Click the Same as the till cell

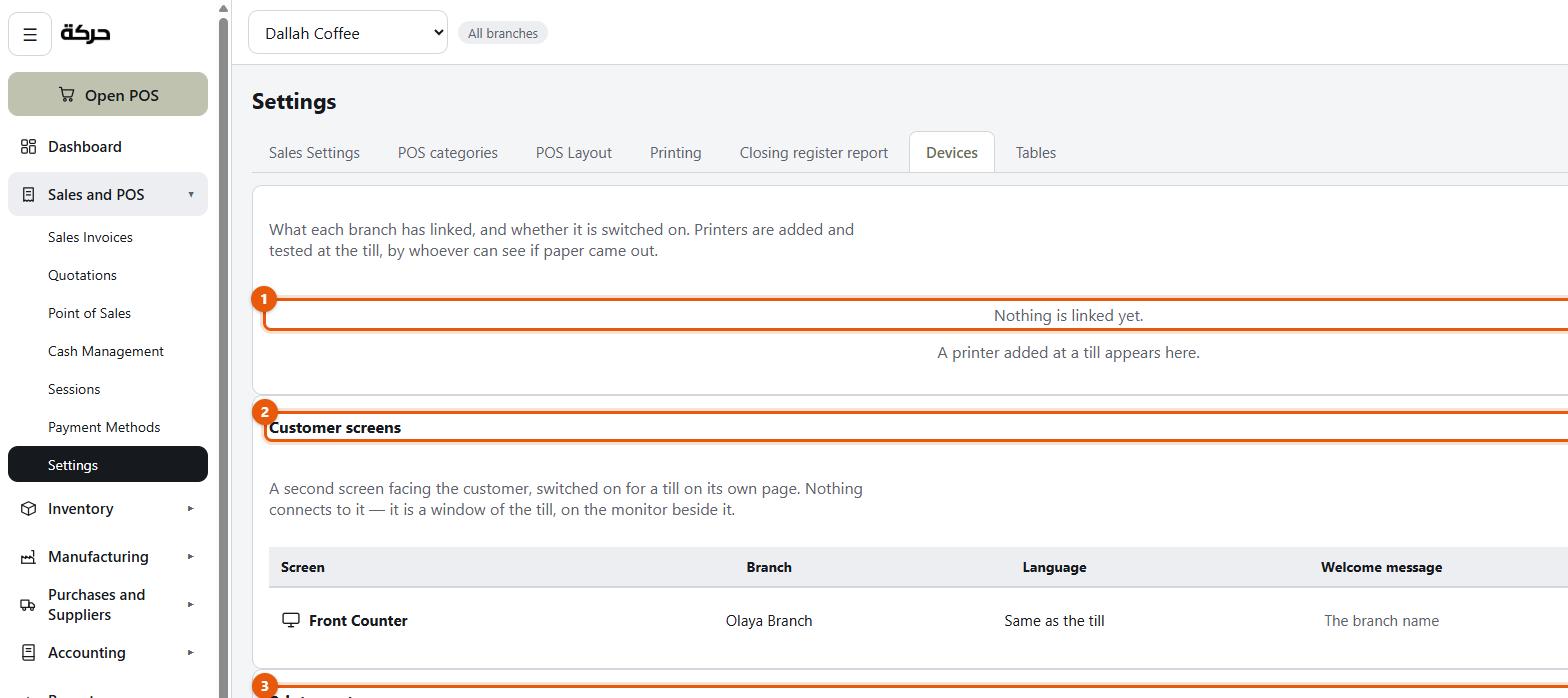pyautogui.click(x=1054, y=621)
